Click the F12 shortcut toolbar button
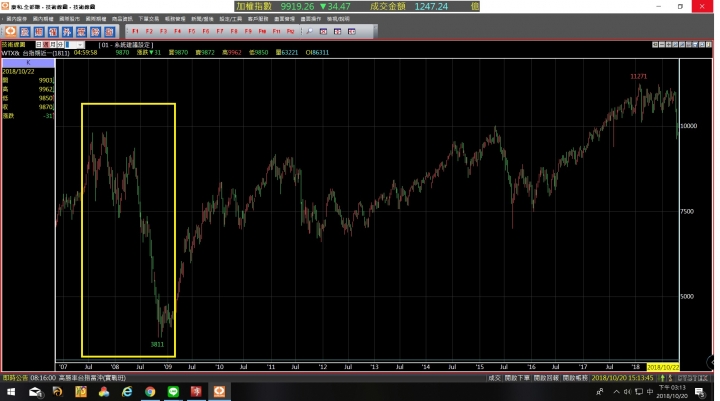The width and height of the screenshot is (720, 401). pos(290,31)
